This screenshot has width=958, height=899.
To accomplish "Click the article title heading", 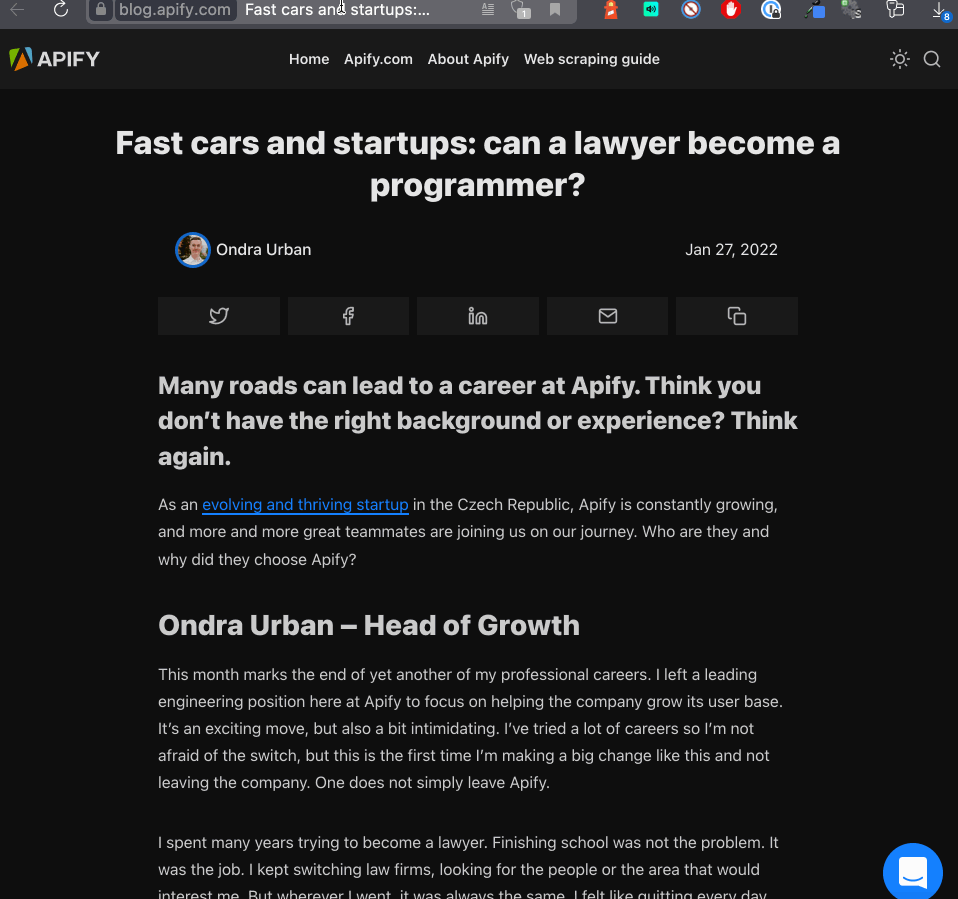I will point(478,164).
